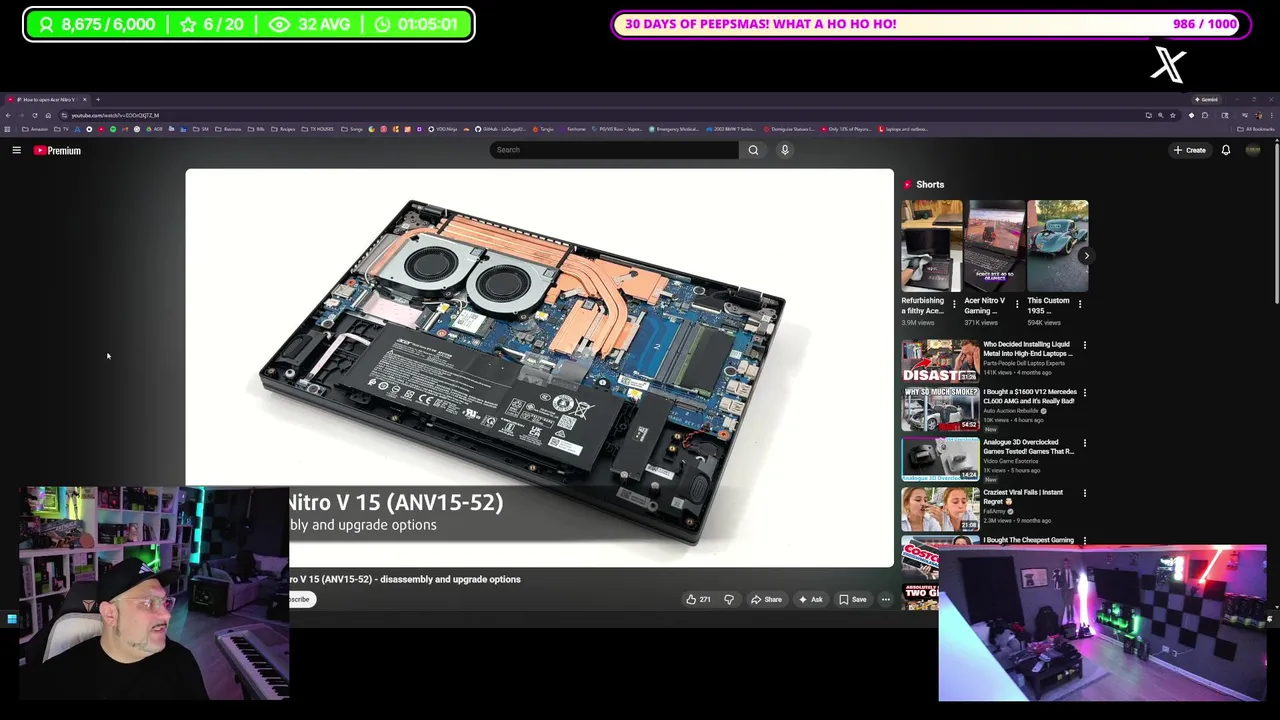Open YouTube notifications bell

(x=1226, y=150)
